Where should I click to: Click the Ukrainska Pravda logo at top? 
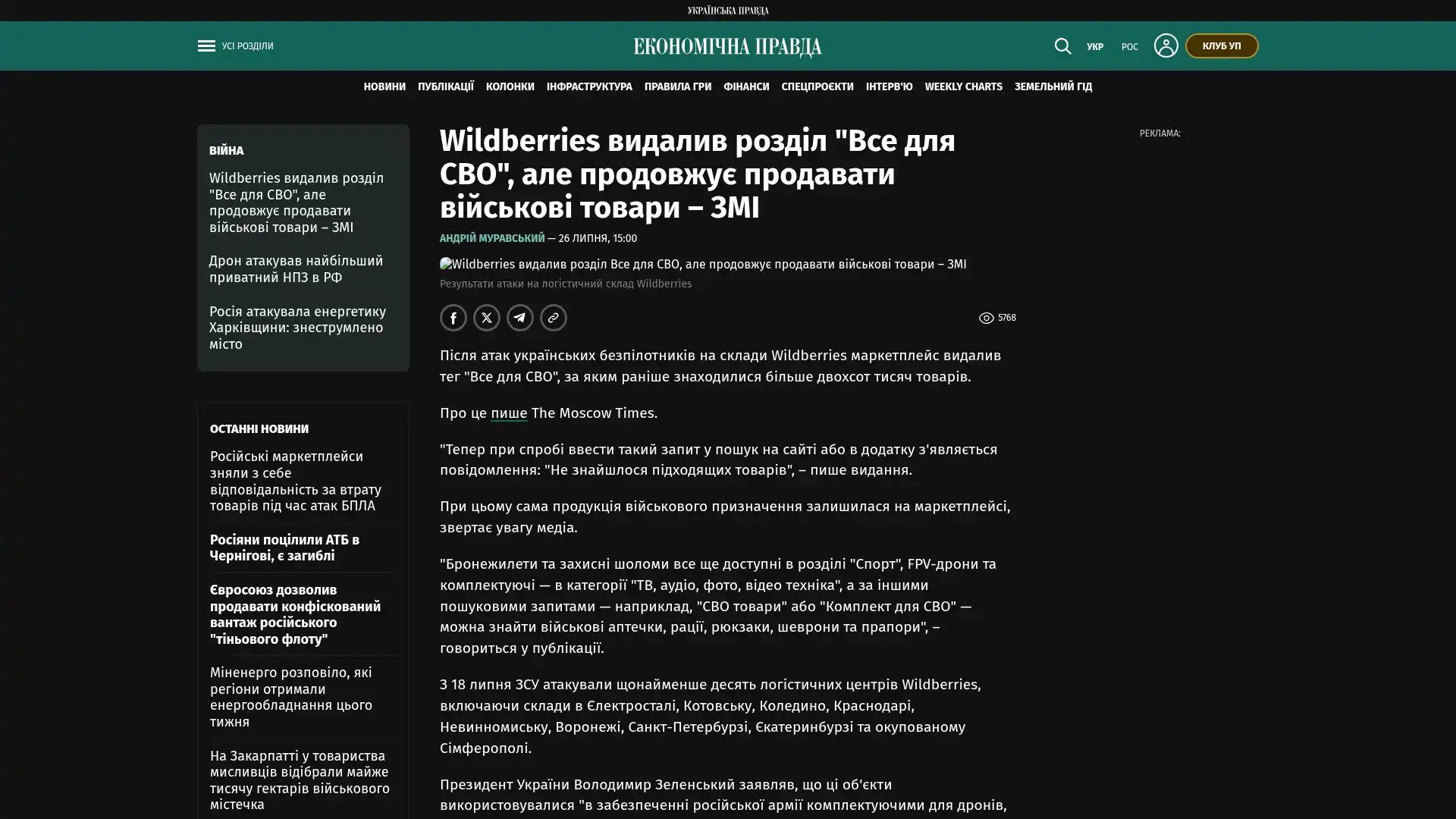[728, 11]
